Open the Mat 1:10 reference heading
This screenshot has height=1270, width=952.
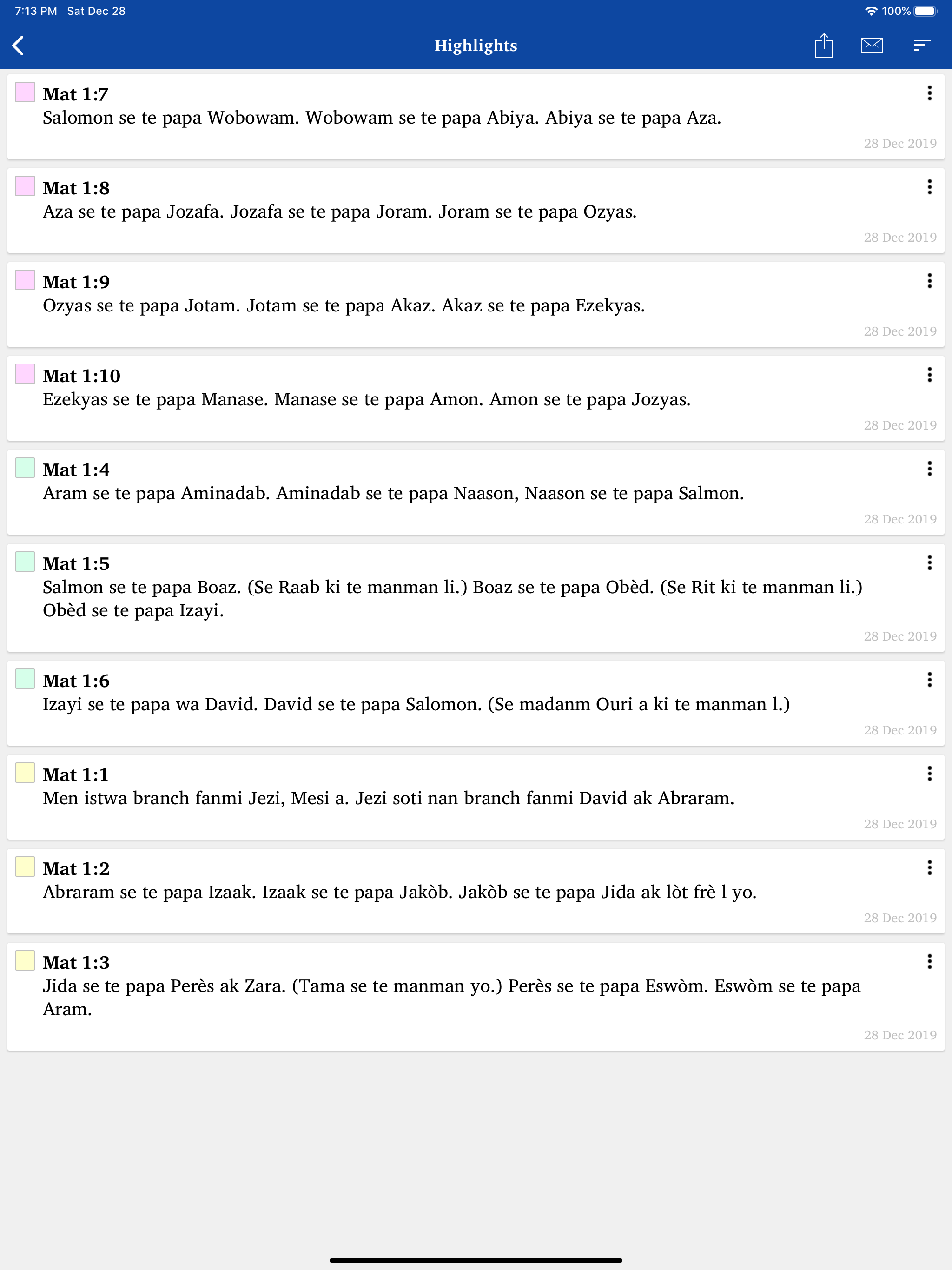point(81,376)
